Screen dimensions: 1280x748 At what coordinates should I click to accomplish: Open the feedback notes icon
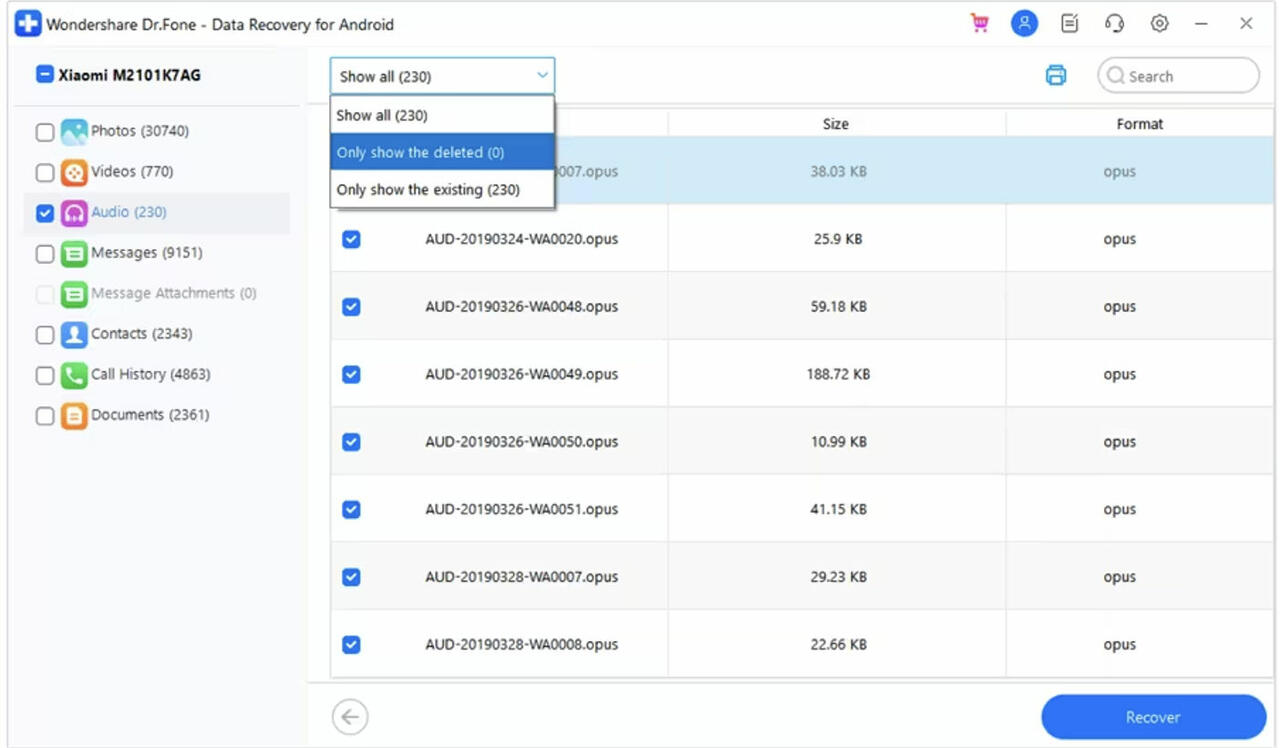point(1069,24)
